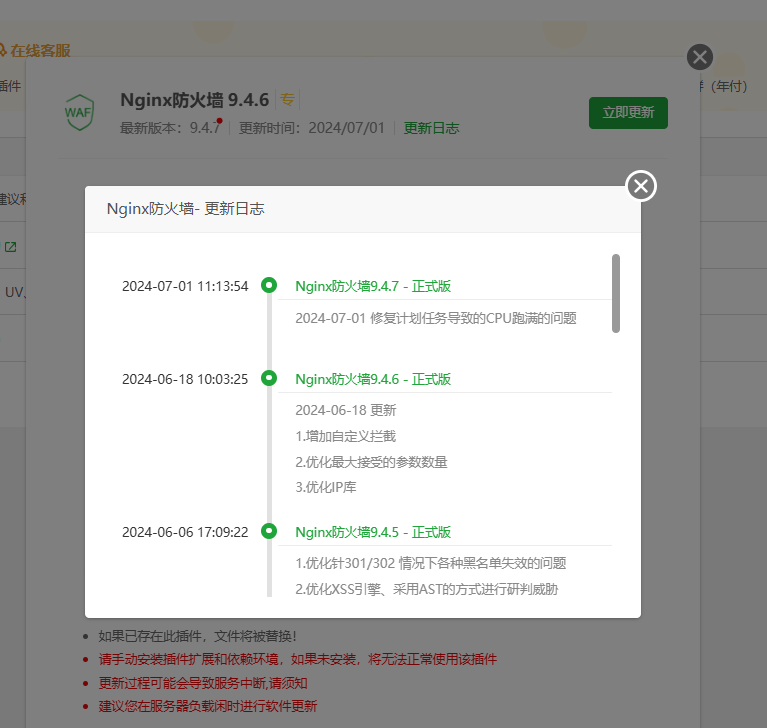767x728 pixels.
Task: Click the timeline marker for 9.4.5 release
Action: tap(269, 531)
